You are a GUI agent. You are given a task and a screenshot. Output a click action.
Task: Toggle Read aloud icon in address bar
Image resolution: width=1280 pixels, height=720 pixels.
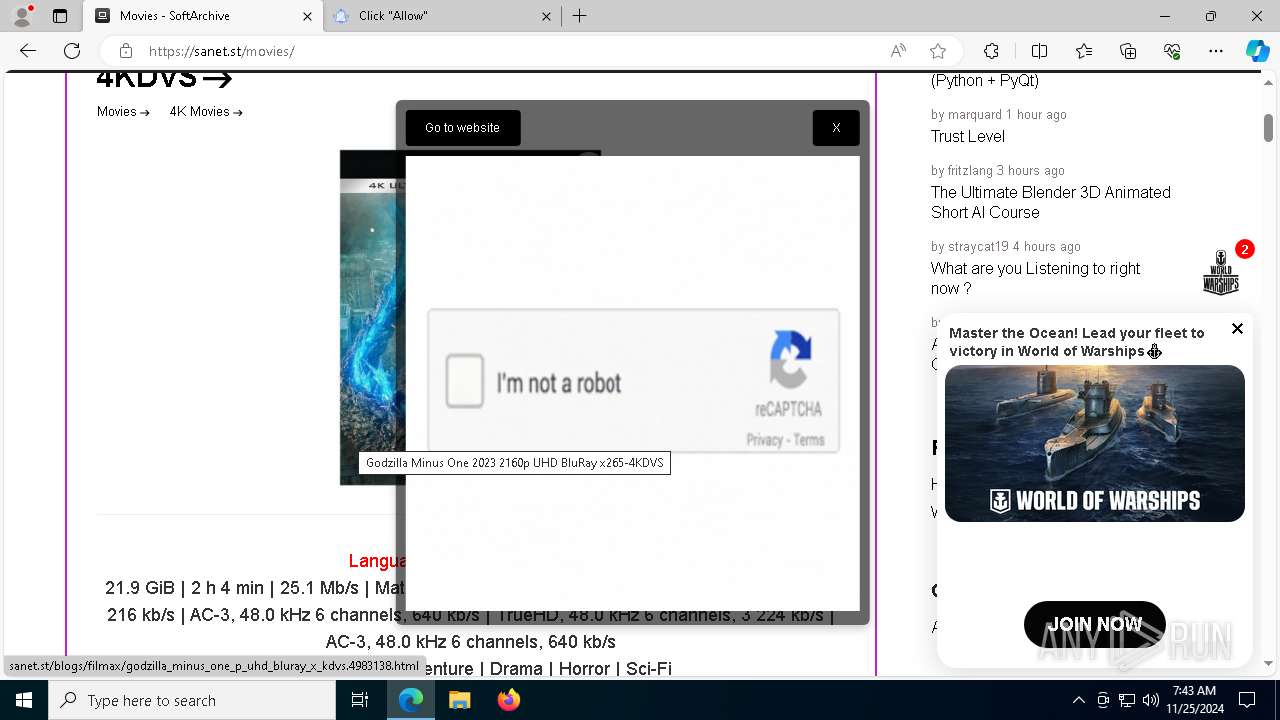(898, 51)
